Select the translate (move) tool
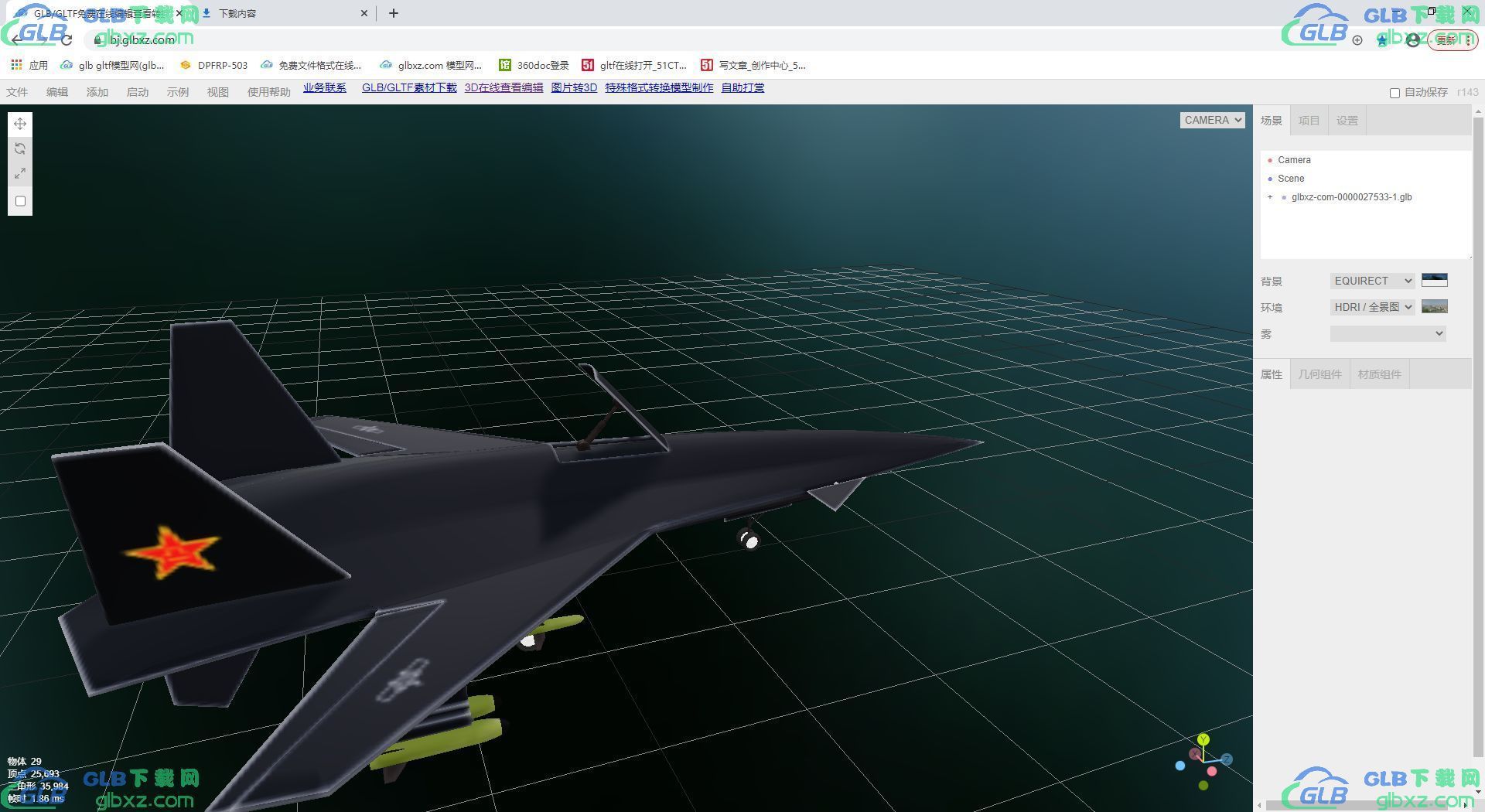This screenshot has width=1485, height=812. 20,124
